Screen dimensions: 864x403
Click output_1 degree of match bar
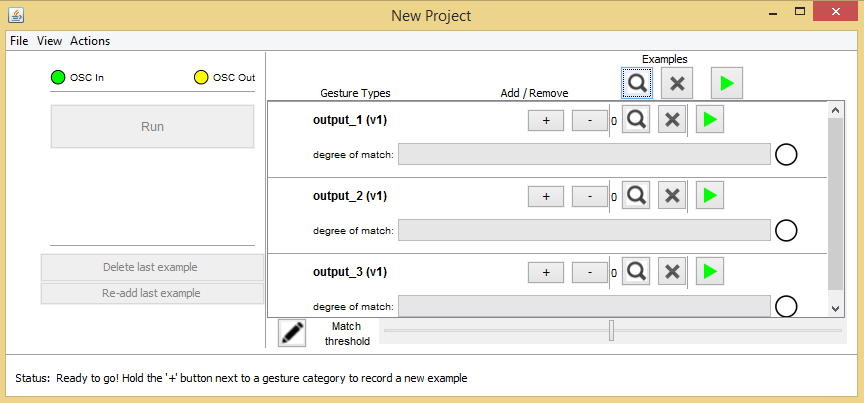coord(584,154)
